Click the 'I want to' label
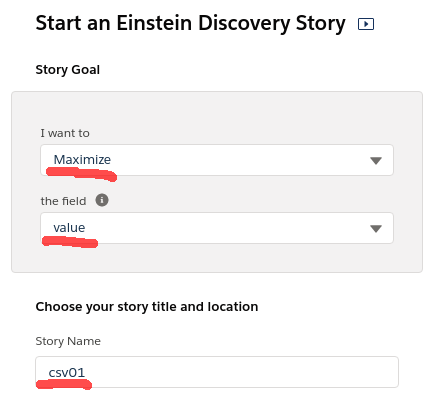Image resolution: width=432 pixels, height=401 pixels. (65, 133)
